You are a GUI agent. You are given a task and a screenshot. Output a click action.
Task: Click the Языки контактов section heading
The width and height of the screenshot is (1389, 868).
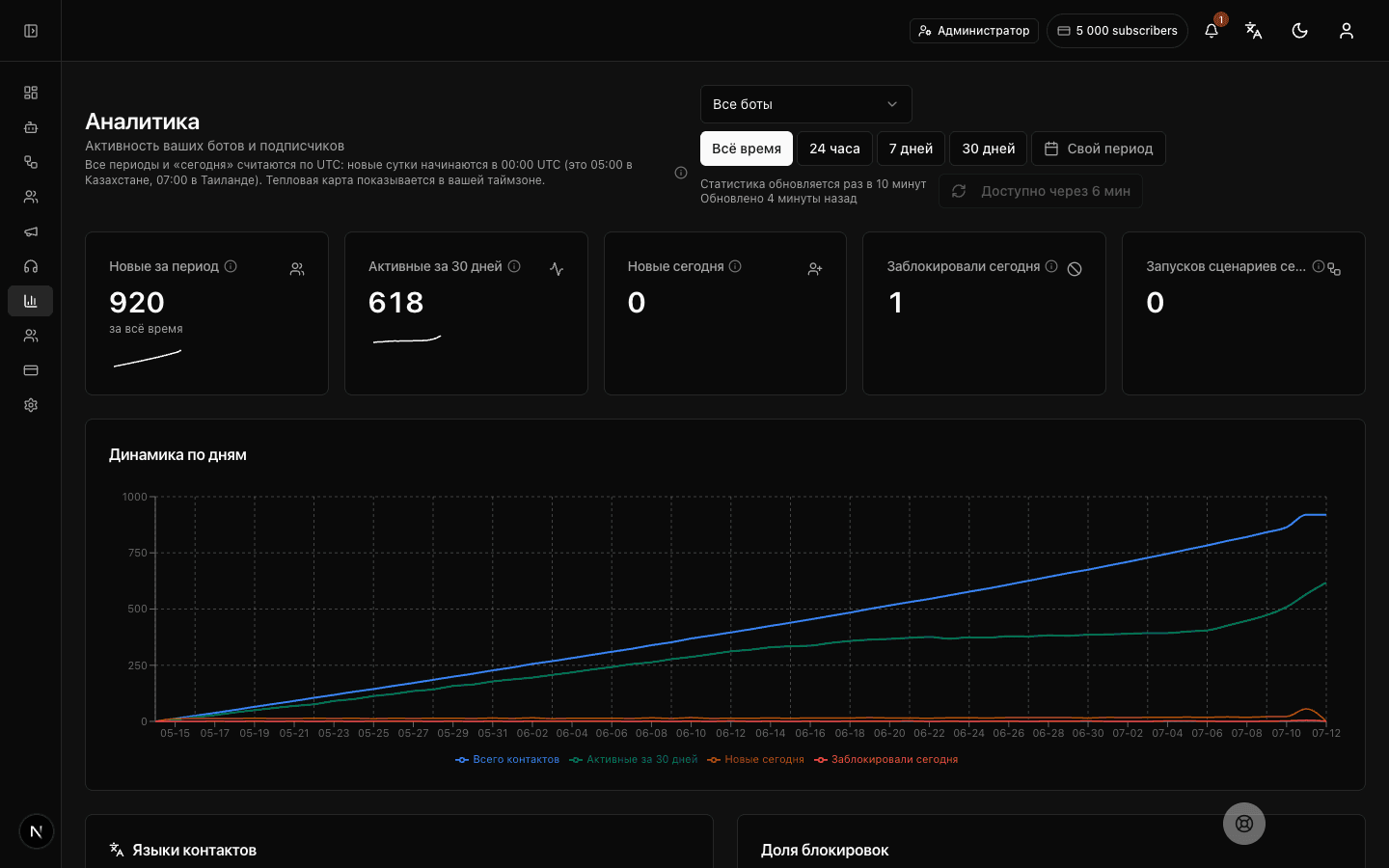tap(194, 851)
